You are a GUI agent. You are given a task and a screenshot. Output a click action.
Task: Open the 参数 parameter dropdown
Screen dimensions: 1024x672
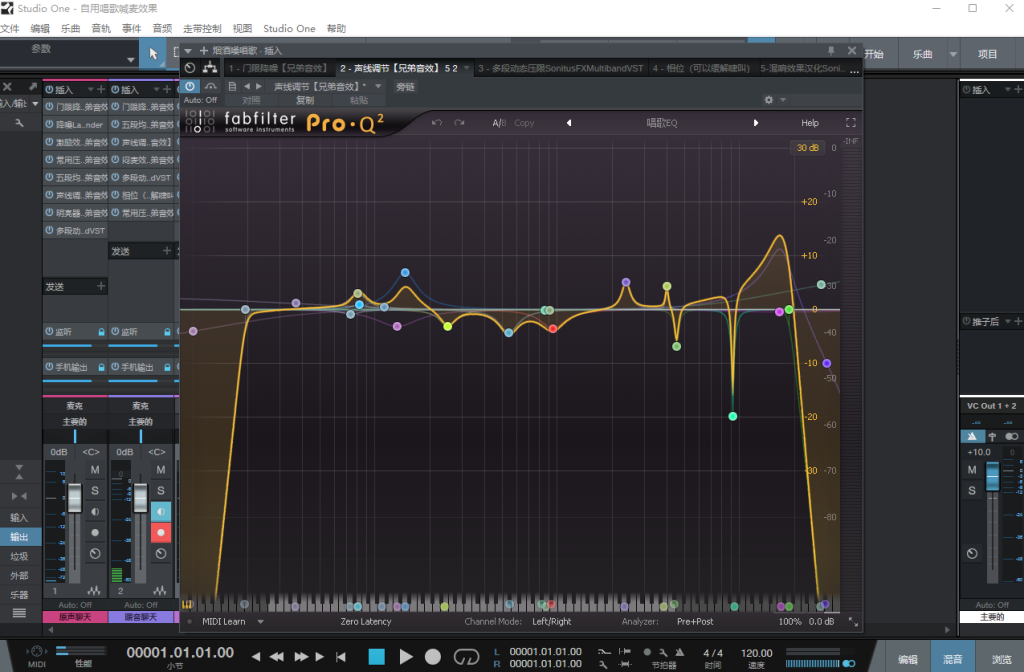(x=131, y=59)
